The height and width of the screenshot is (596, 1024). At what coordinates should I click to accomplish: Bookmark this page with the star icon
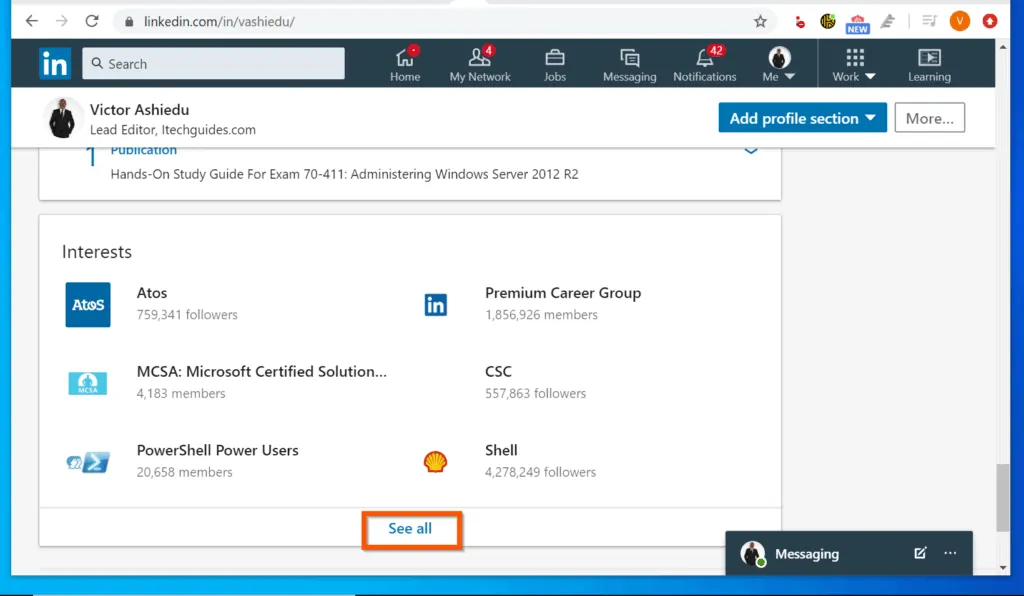tap(760, 21)
